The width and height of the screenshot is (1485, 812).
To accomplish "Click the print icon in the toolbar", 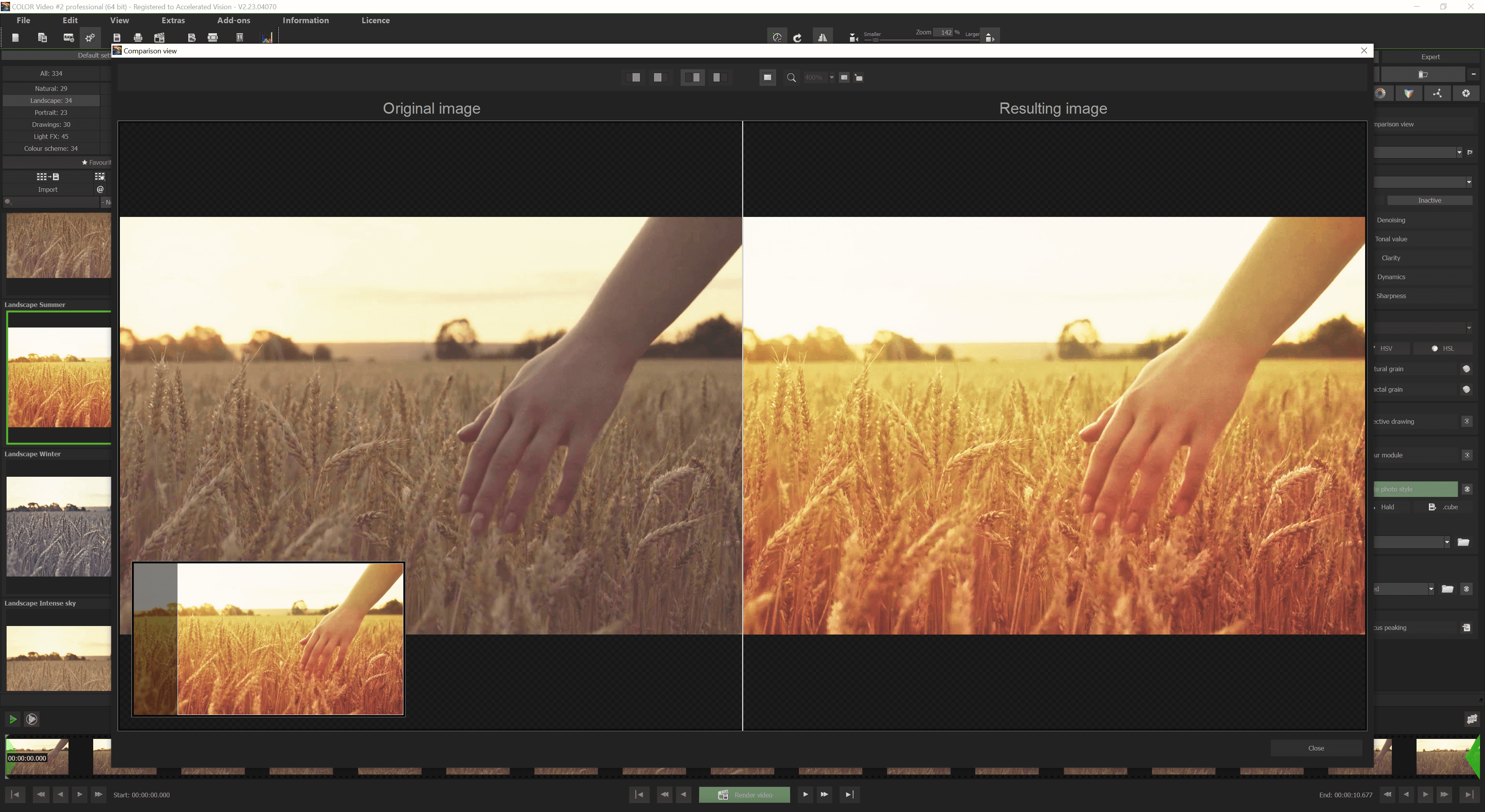I will [138, 38].
